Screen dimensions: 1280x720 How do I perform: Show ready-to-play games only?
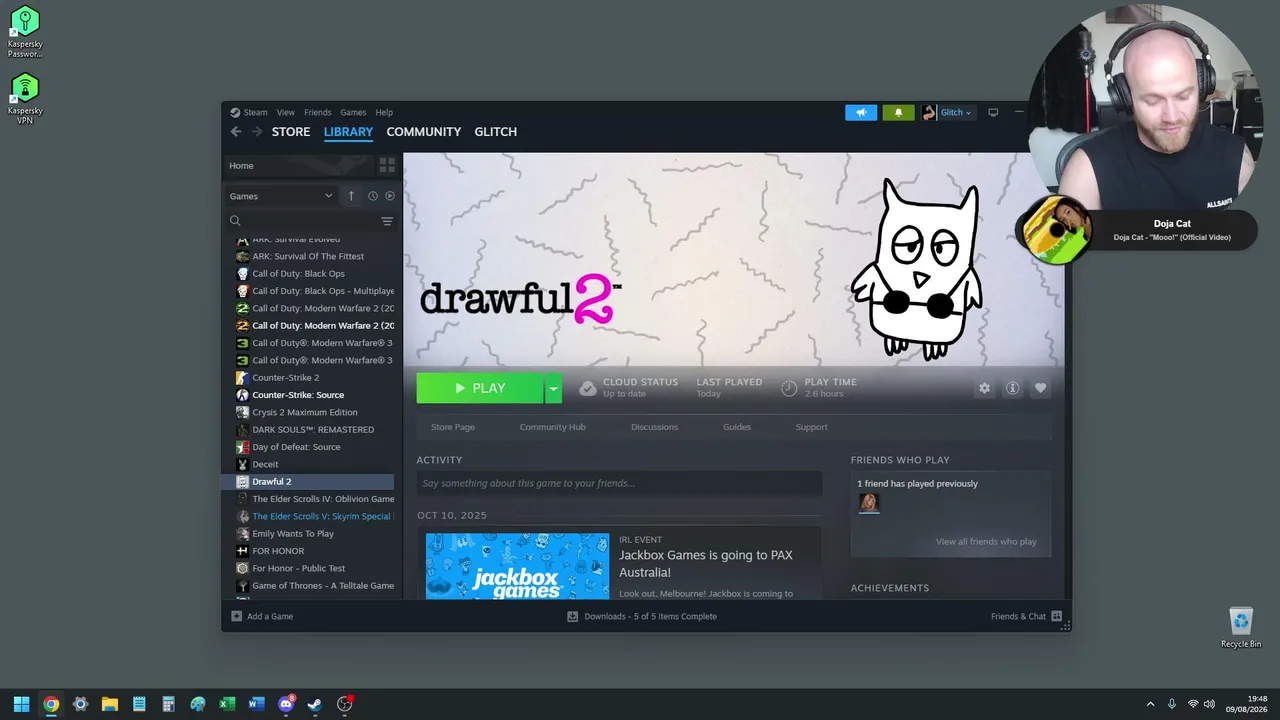tap(390, 196)
